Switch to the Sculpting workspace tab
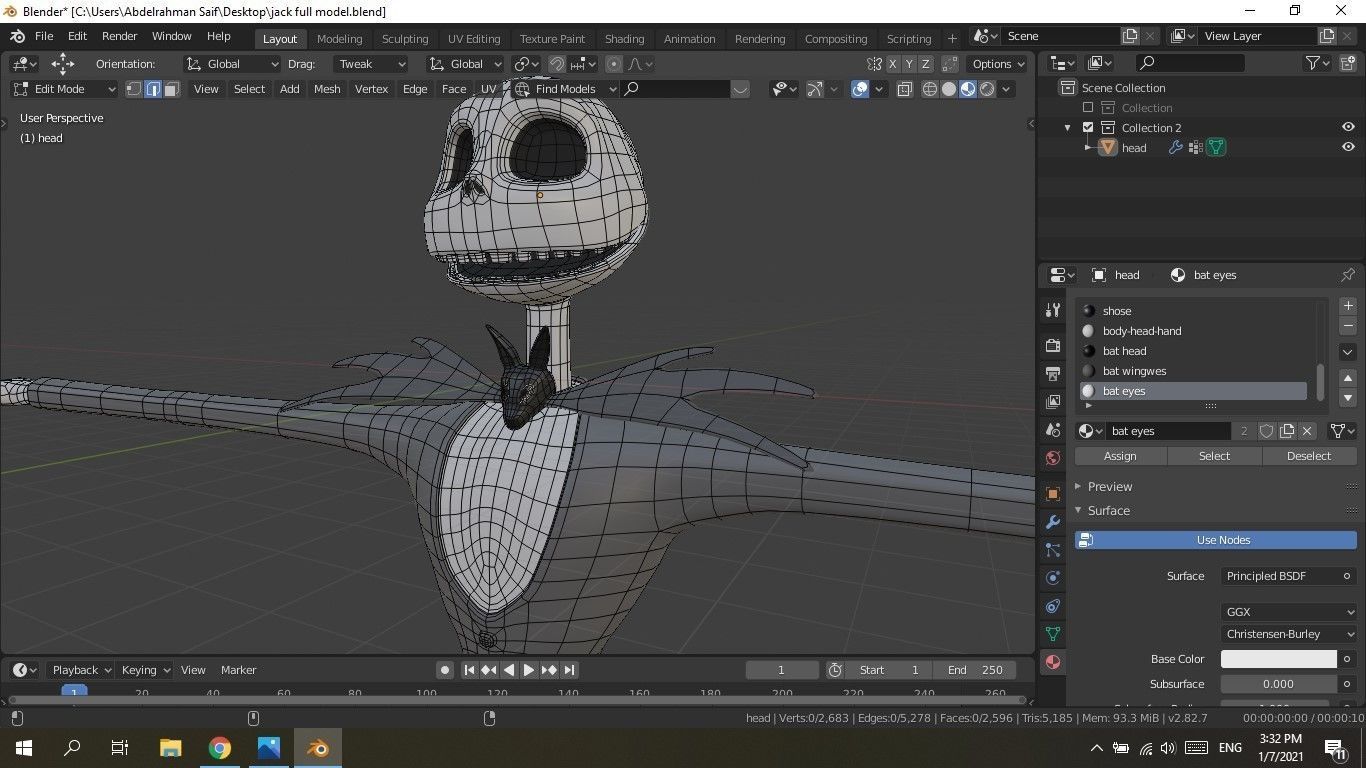1366x768 pixels. 405,39
